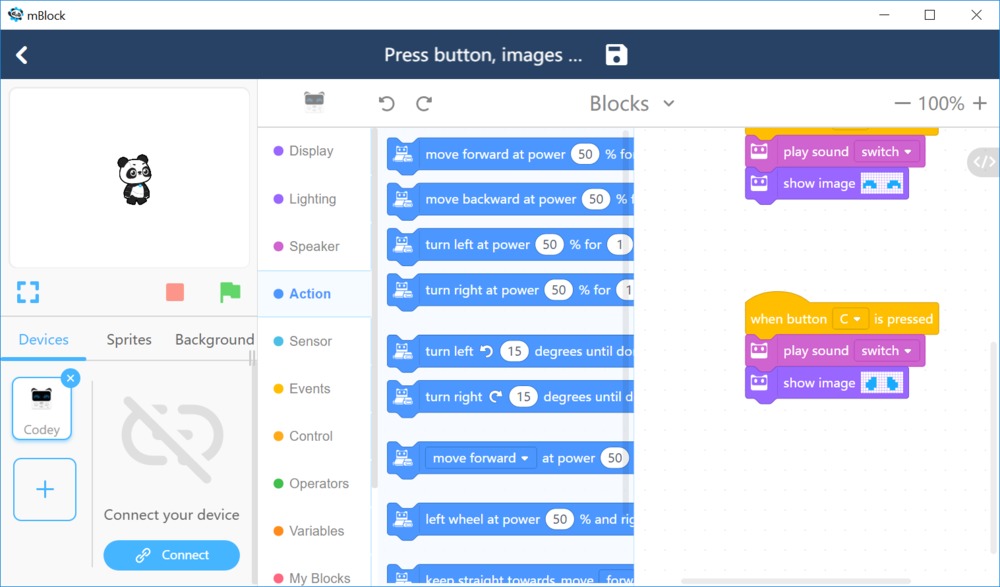This screenshot has height=587, width=1000.
Task: Select the left wheel at power block
Action: (510, 520)
